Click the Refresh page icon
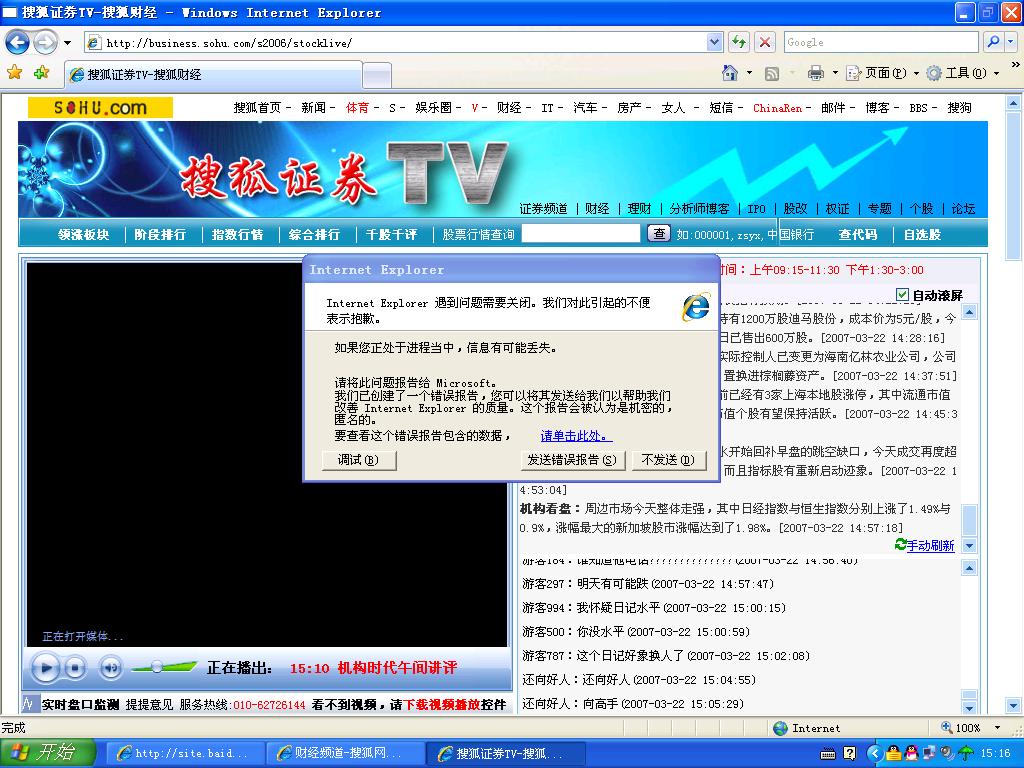 739,42
